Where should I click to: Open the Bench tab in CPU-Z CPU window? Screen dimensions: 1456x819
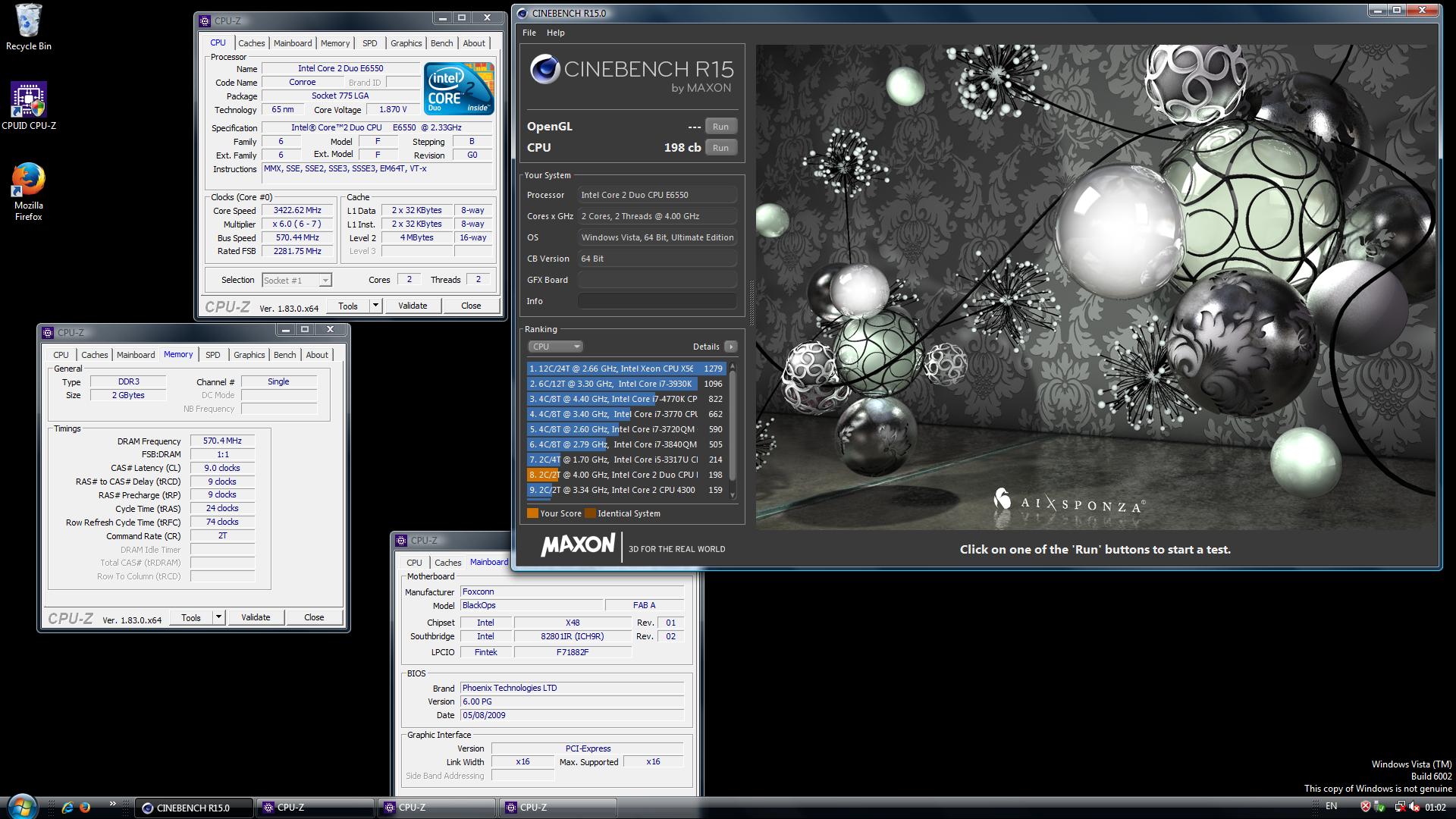click(x=442, y=43)
